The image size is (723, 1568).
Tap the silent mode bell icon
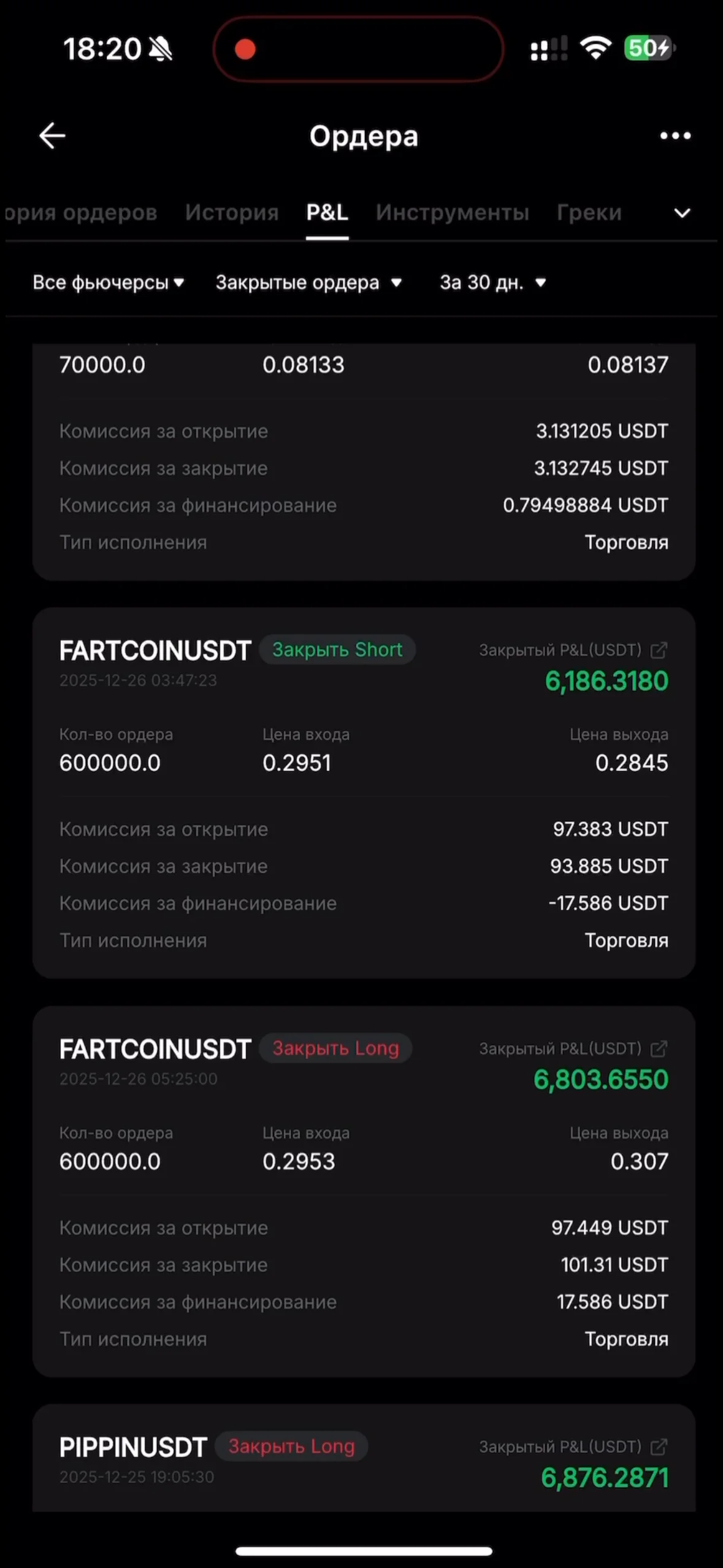pyautogui.click(x=161, y=48)
